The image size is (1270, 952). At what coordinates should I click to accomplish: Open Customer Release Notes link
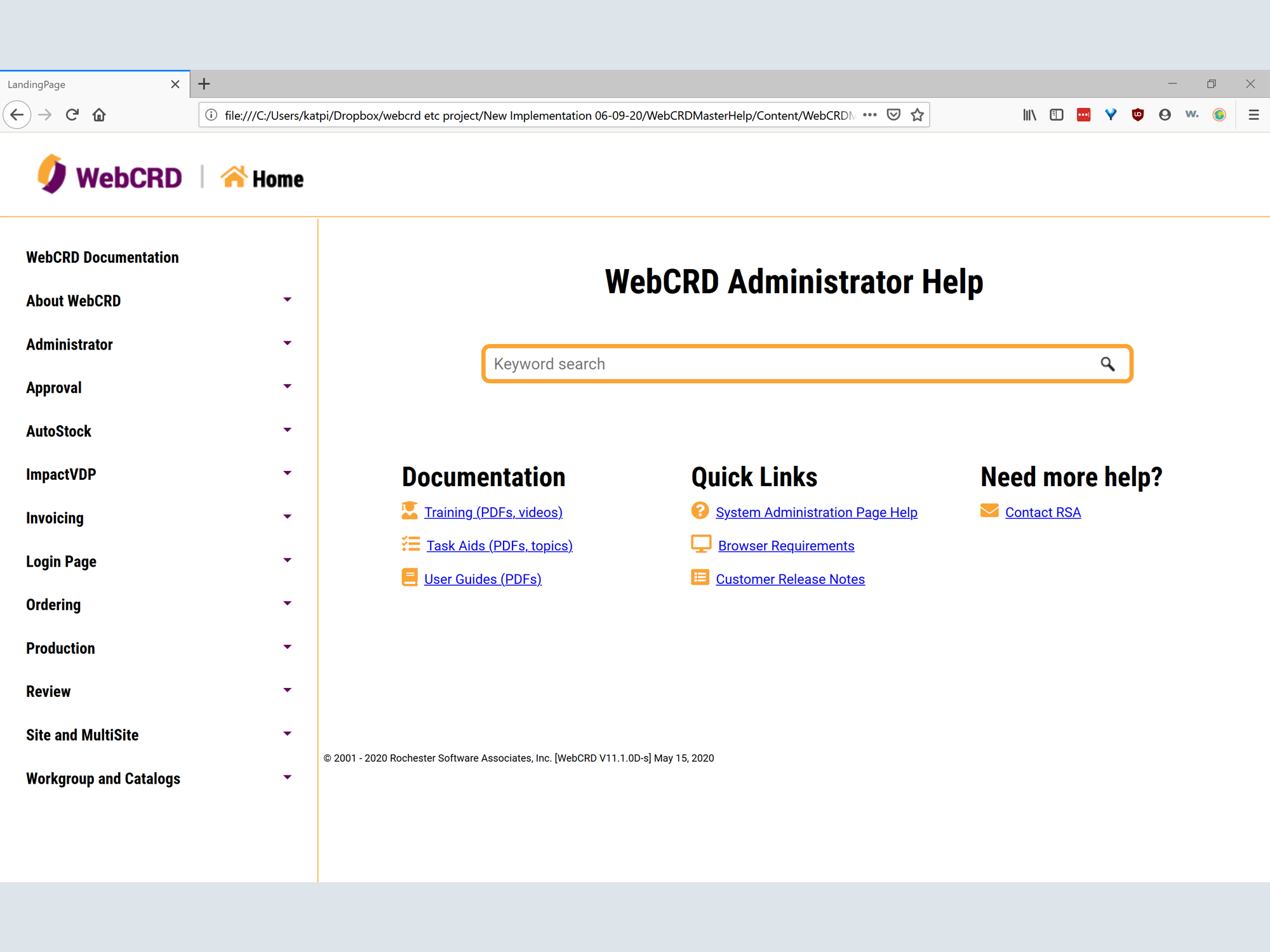pyautogui.click(x=791, y=579)
